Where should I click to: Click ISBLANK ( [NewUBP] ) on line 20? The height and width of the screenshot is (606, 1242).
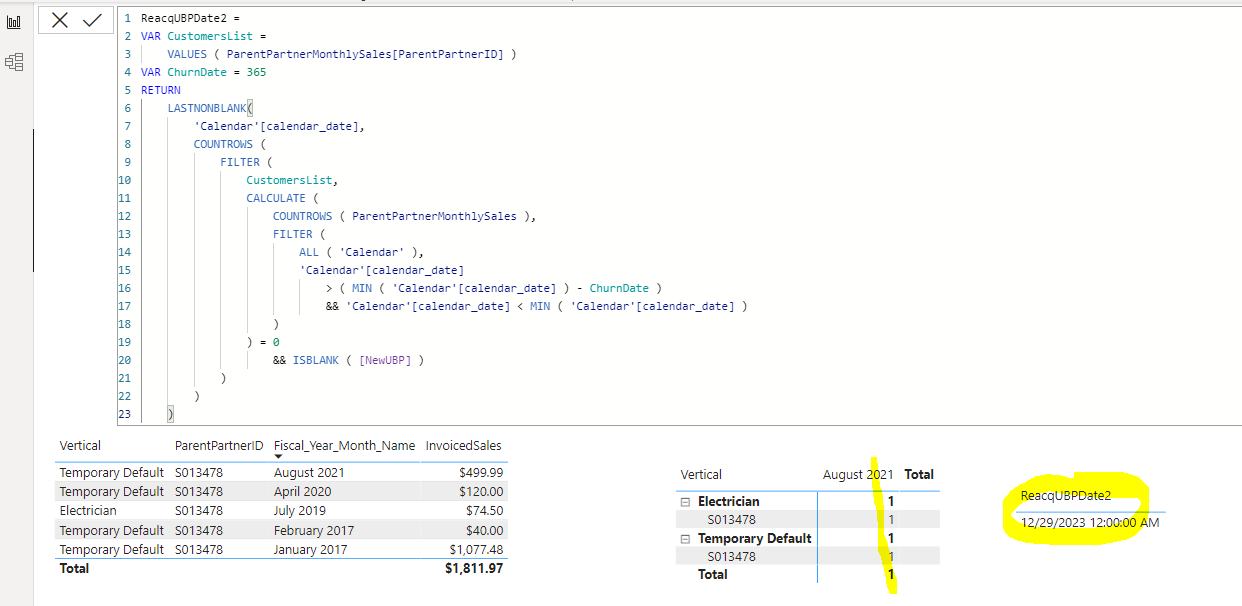click(358, 360)
